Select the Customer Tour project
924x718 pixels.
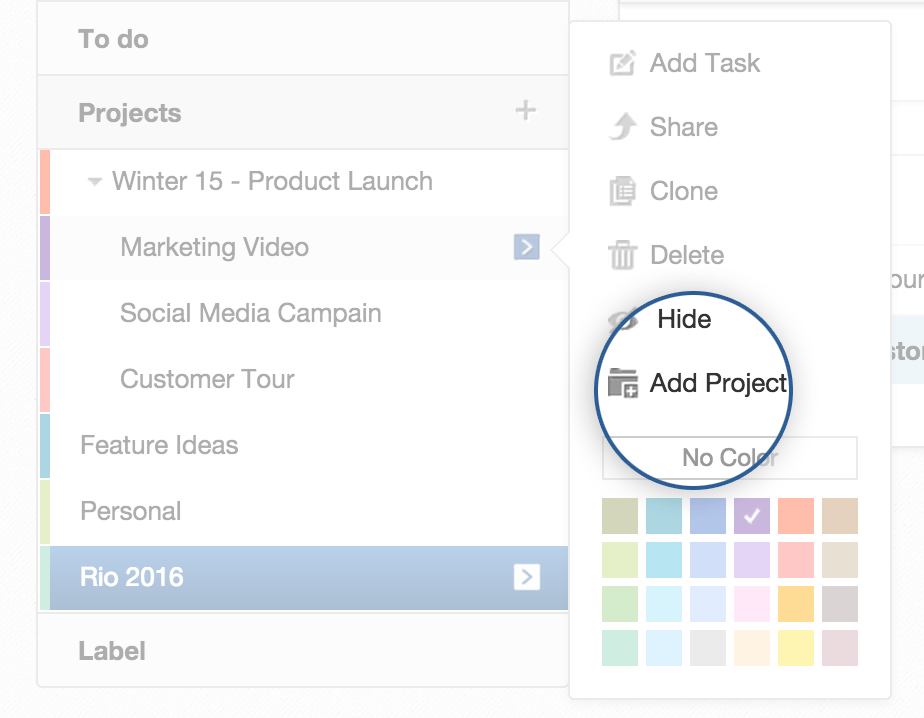(x=207, y=379)
